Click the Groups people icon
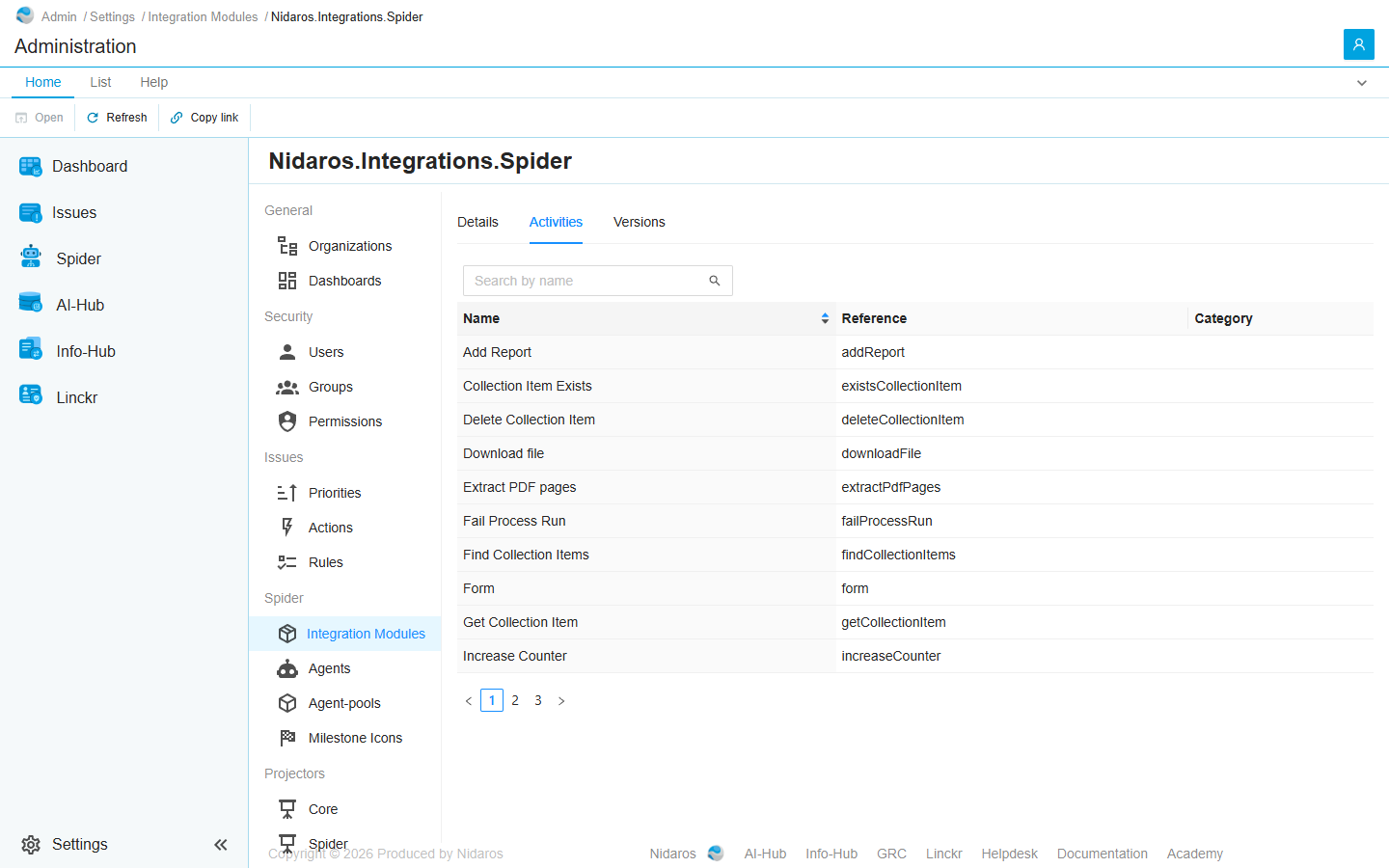 (x=287, y=387)
